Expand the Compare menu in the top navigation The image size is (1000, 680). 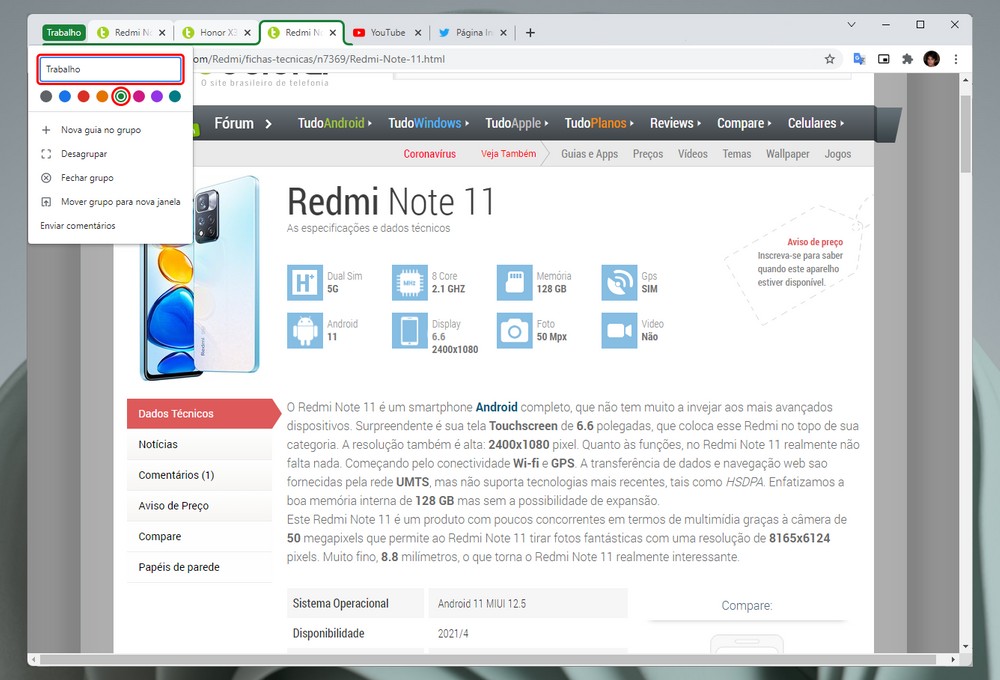[x=744, y=123]
